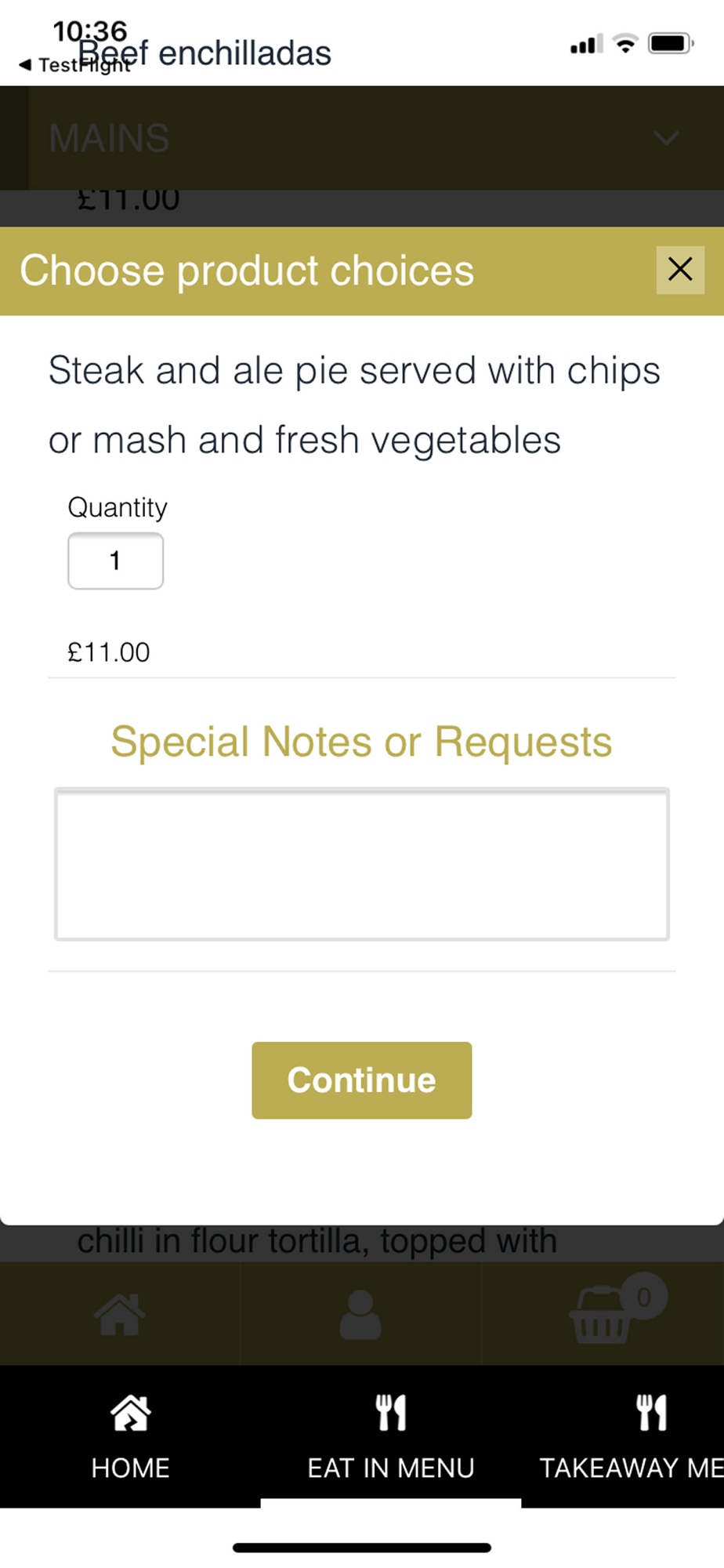Click the Quantity input field
The width and height of the screenshot is (724, 1568).
[x=116, y=561]
